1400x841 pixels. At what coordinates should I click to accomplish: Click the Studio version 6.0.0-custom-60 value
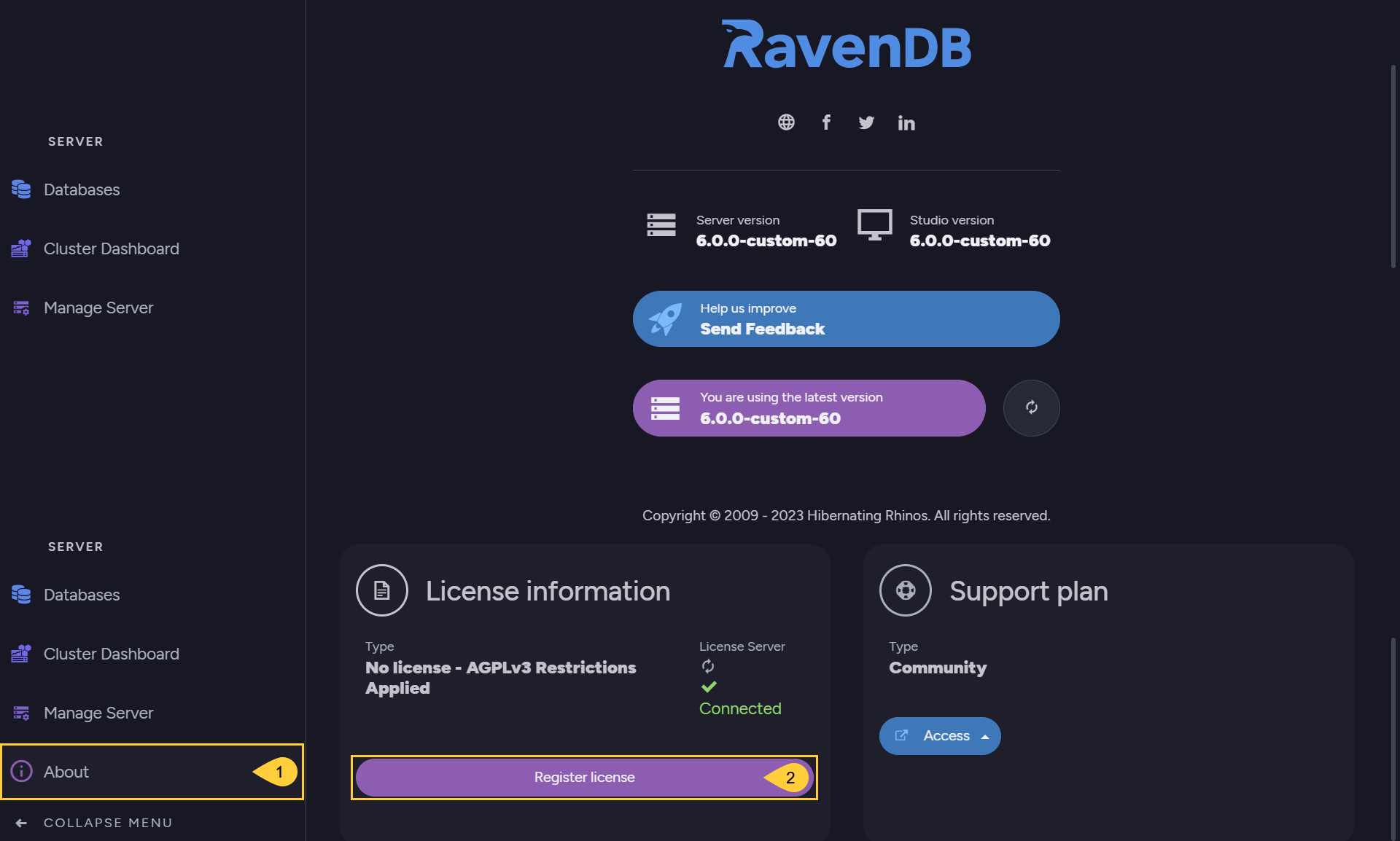980,240
